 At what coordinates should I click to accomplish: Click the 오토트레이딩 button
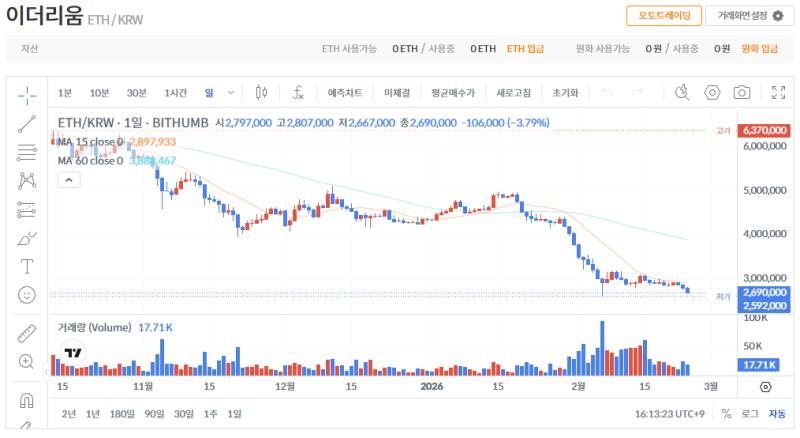click(x=664, y=16)
